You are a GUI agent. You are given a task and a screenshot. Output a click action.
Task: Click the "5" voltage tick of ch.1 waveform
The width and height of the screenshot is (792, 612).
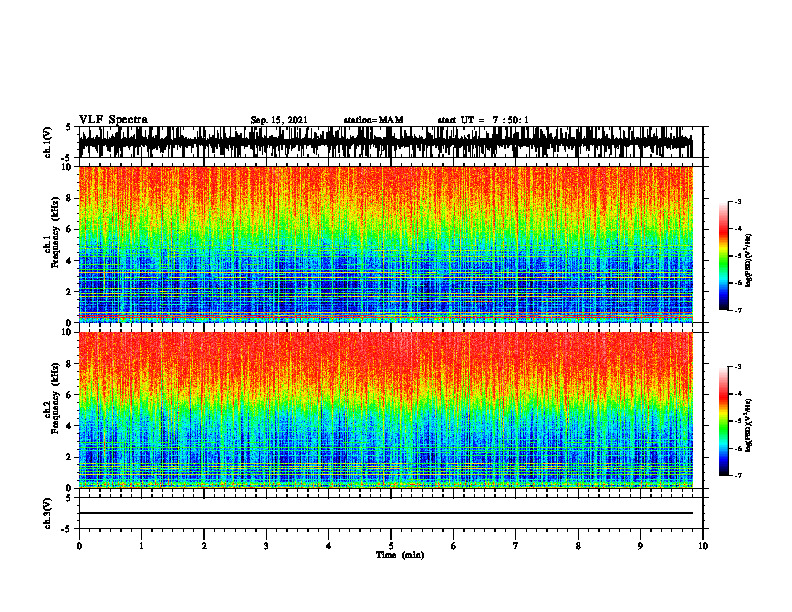68,127
